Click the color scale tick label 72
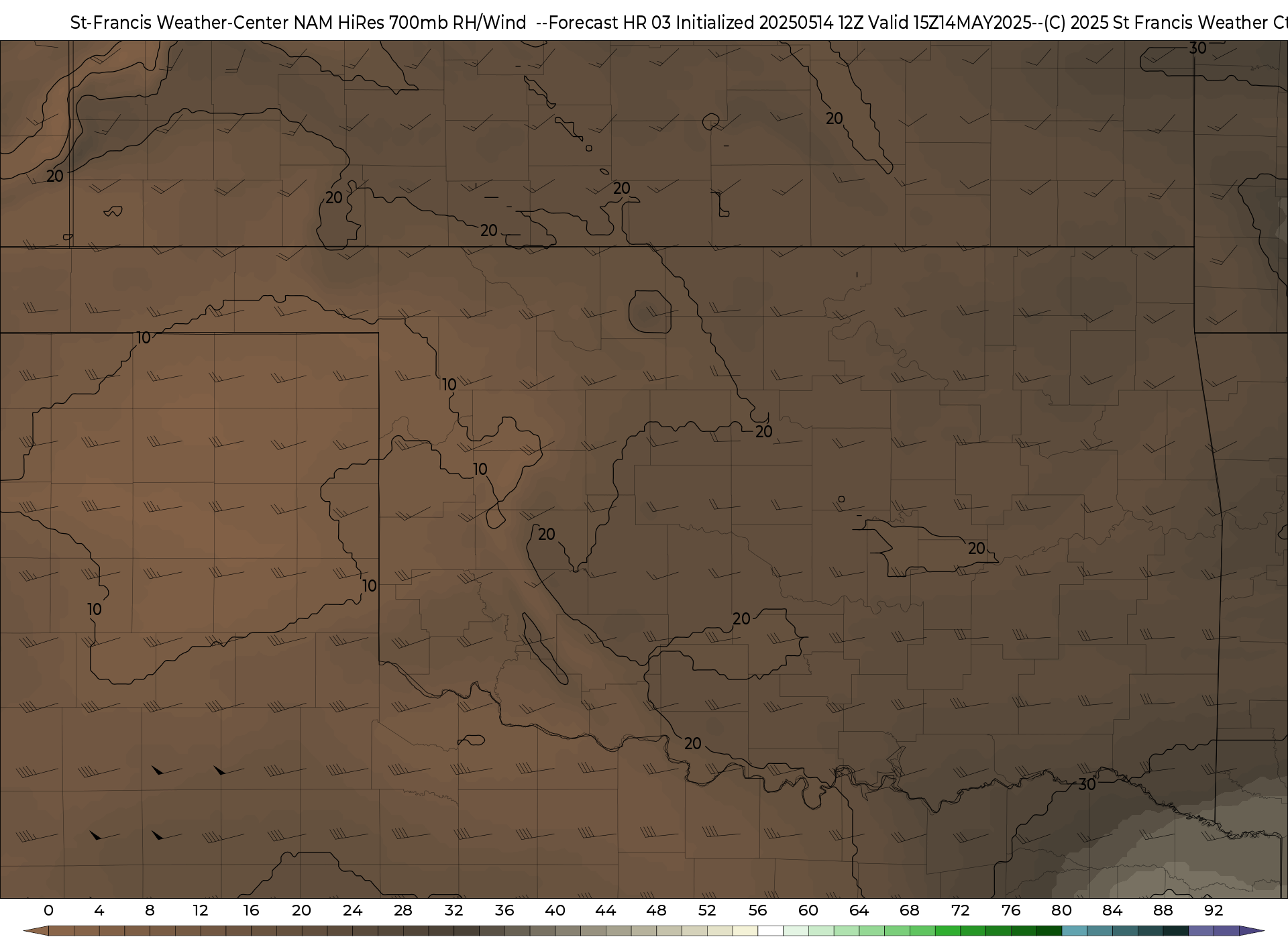 [x=961, y=910]
